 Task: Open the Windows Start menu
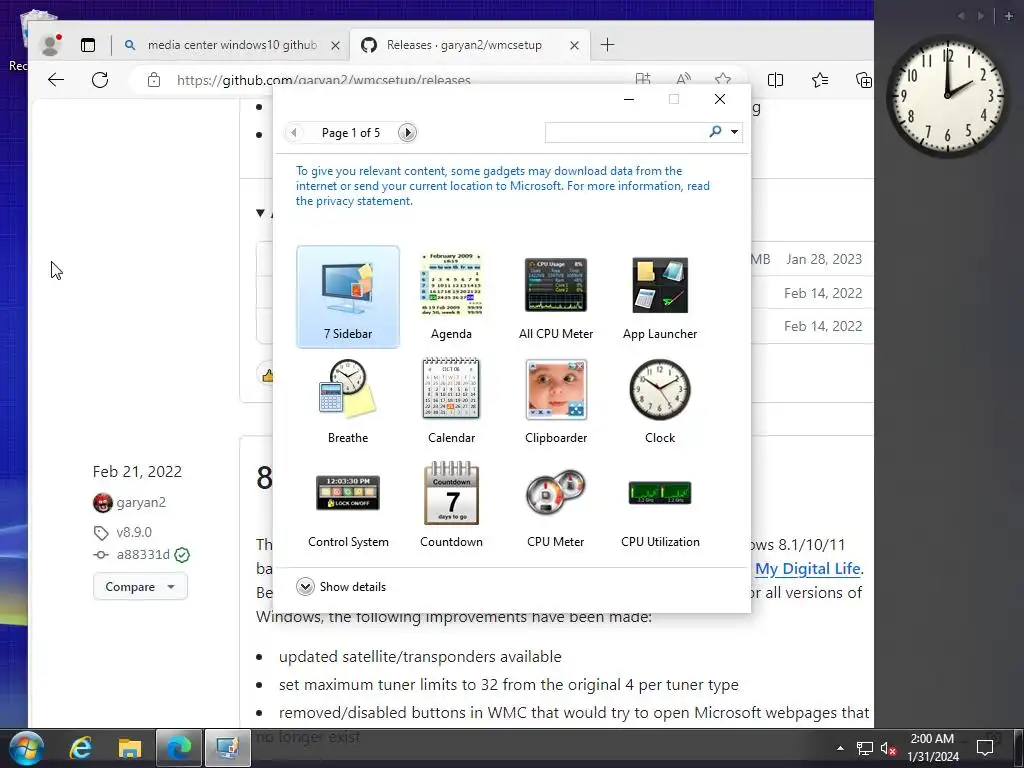tap(25, 748)
